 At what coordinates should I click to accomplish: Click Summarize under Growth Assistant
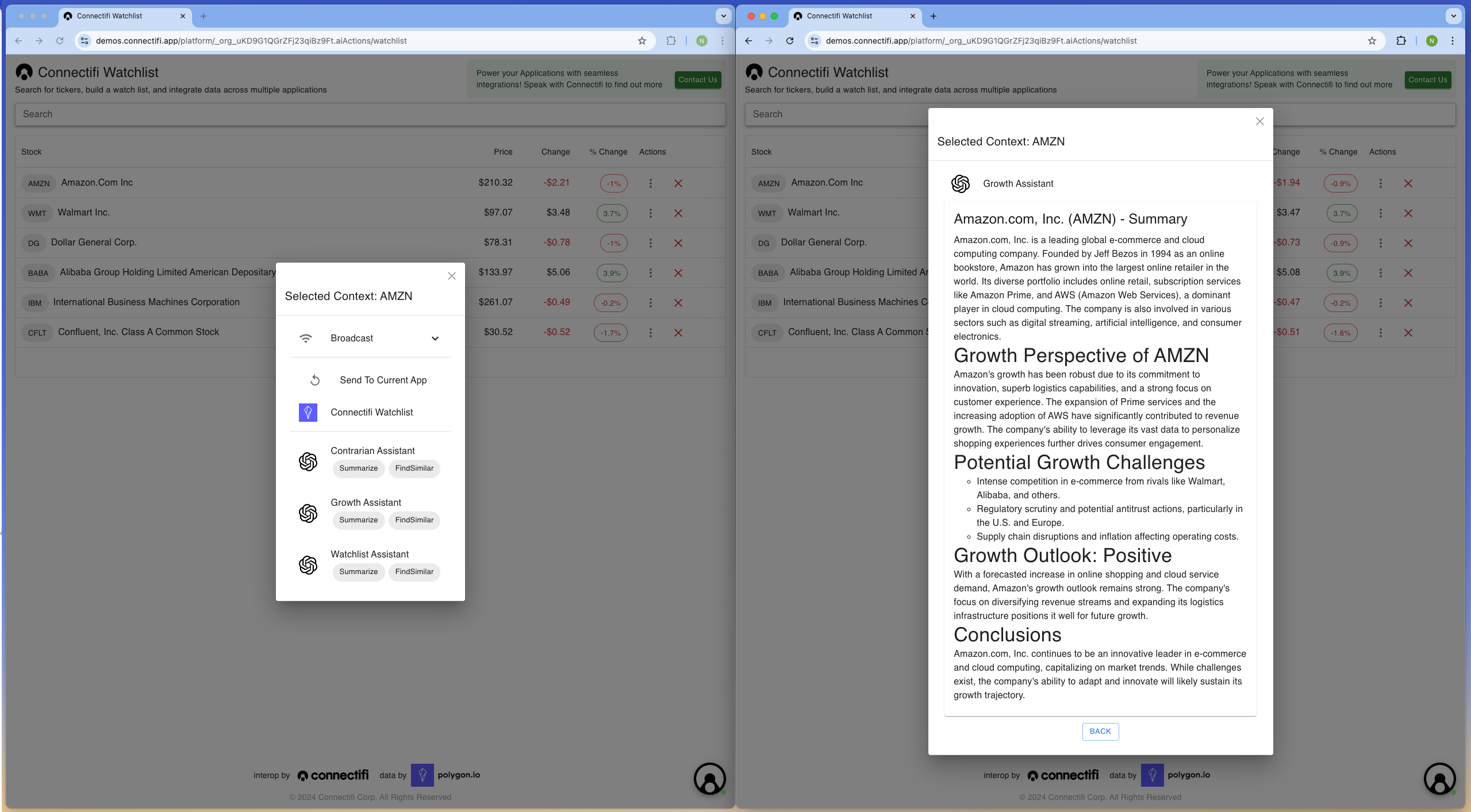coord(359,520)
